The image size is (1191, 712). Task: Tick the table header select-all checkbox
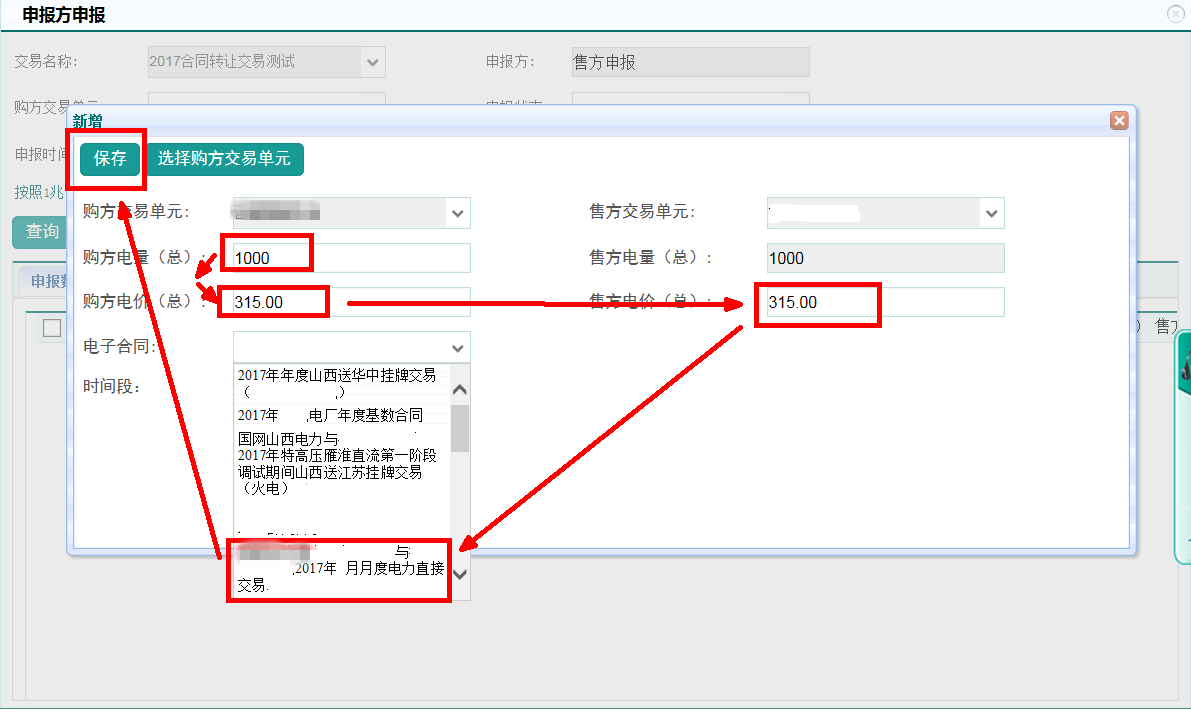pos(52,328)
